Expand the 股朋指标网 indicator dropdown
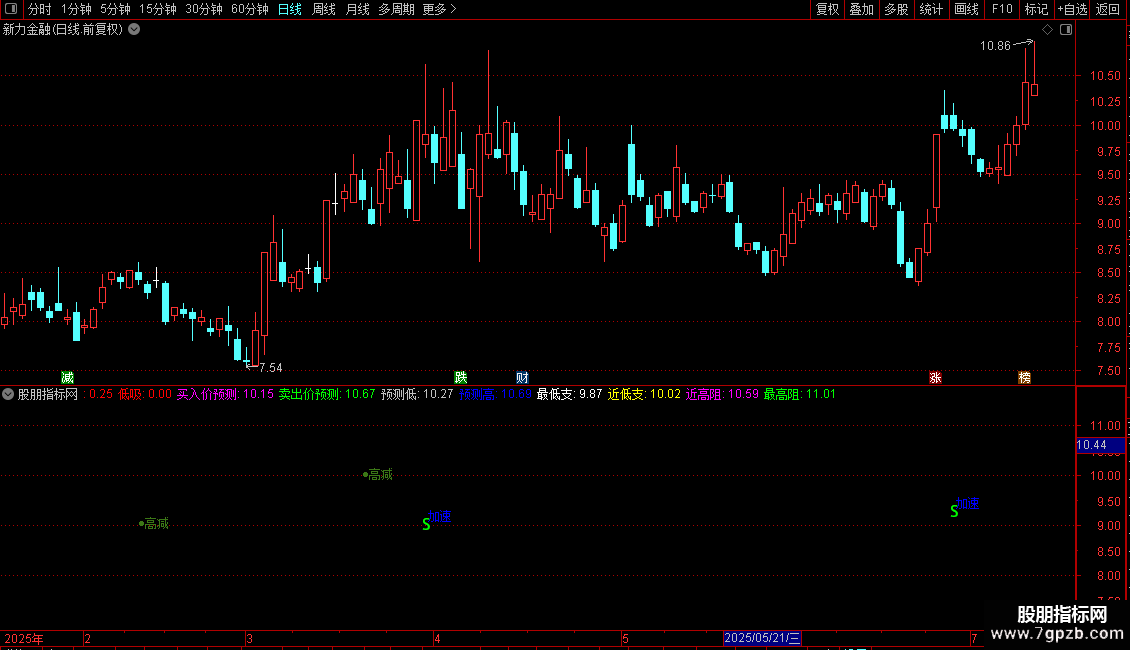The height and width of the screenshot is (650, 1130). click(x=8, y=394)
